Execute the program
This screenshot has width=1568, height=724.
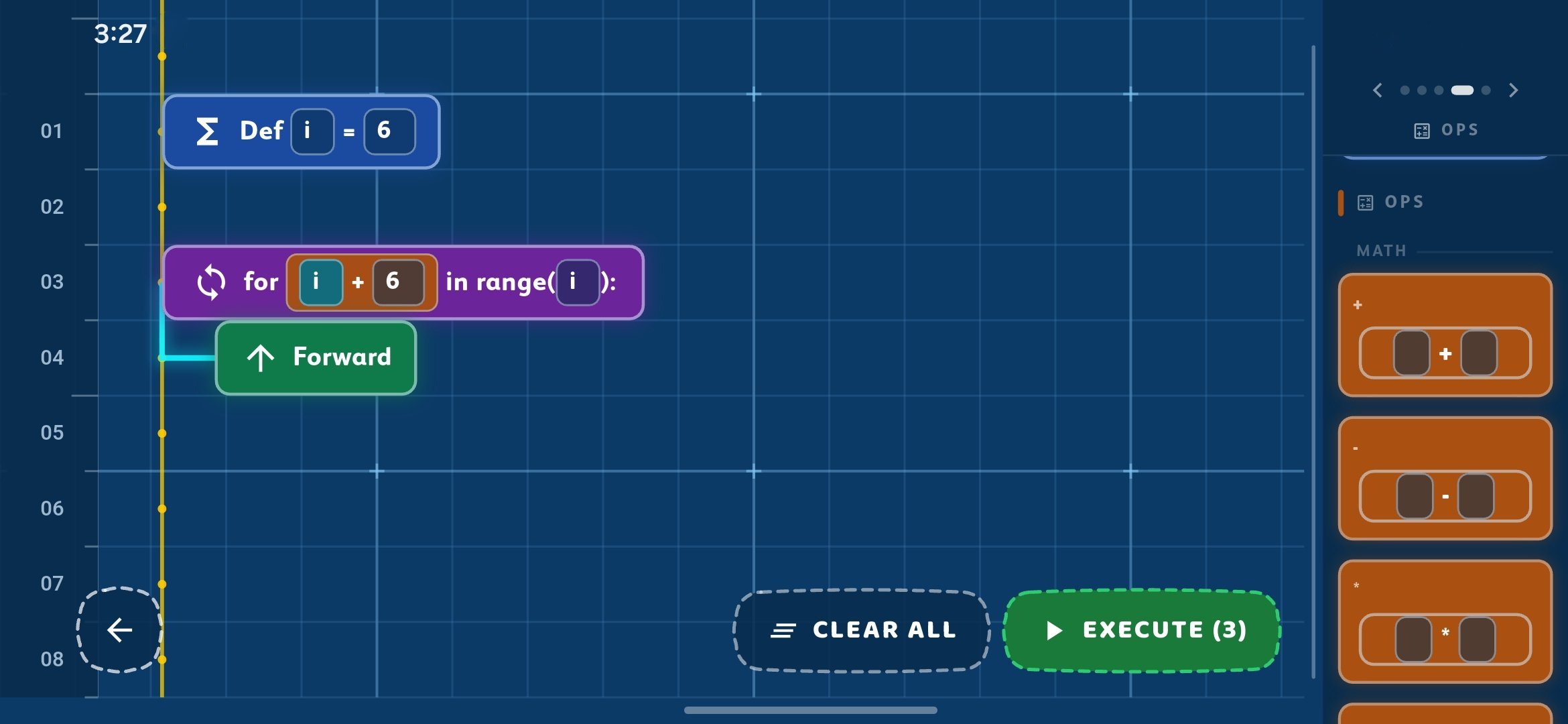click(x=1142, y=630)
